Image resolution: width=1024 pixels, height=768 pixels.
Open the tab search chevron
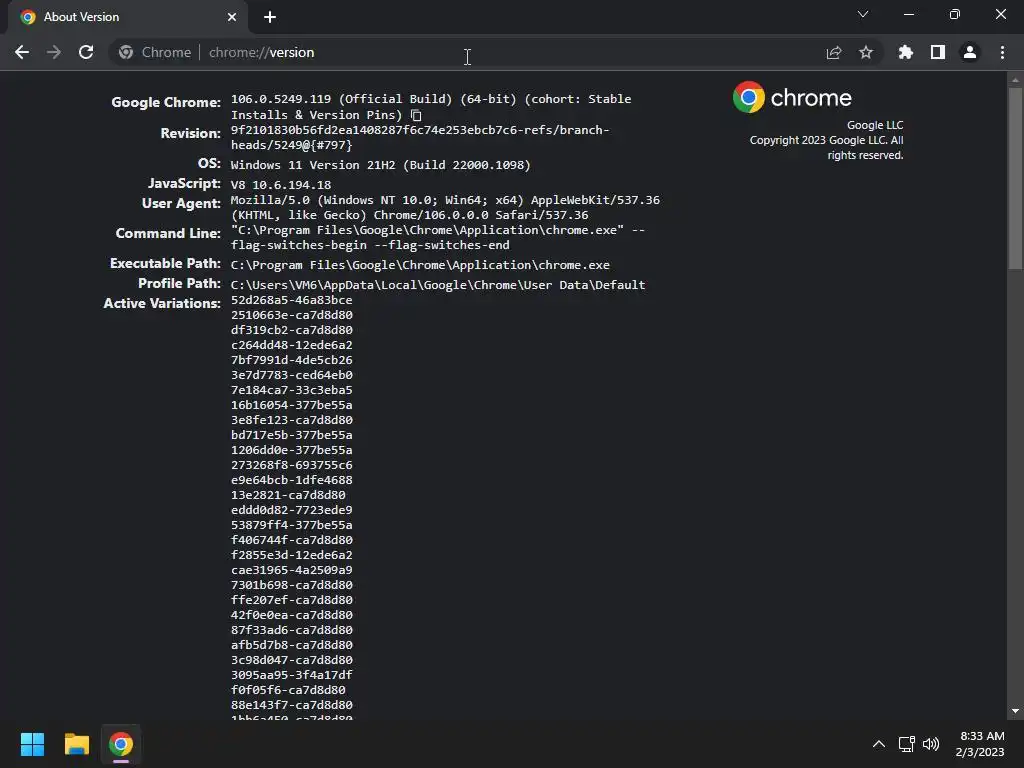pos(863,14)
